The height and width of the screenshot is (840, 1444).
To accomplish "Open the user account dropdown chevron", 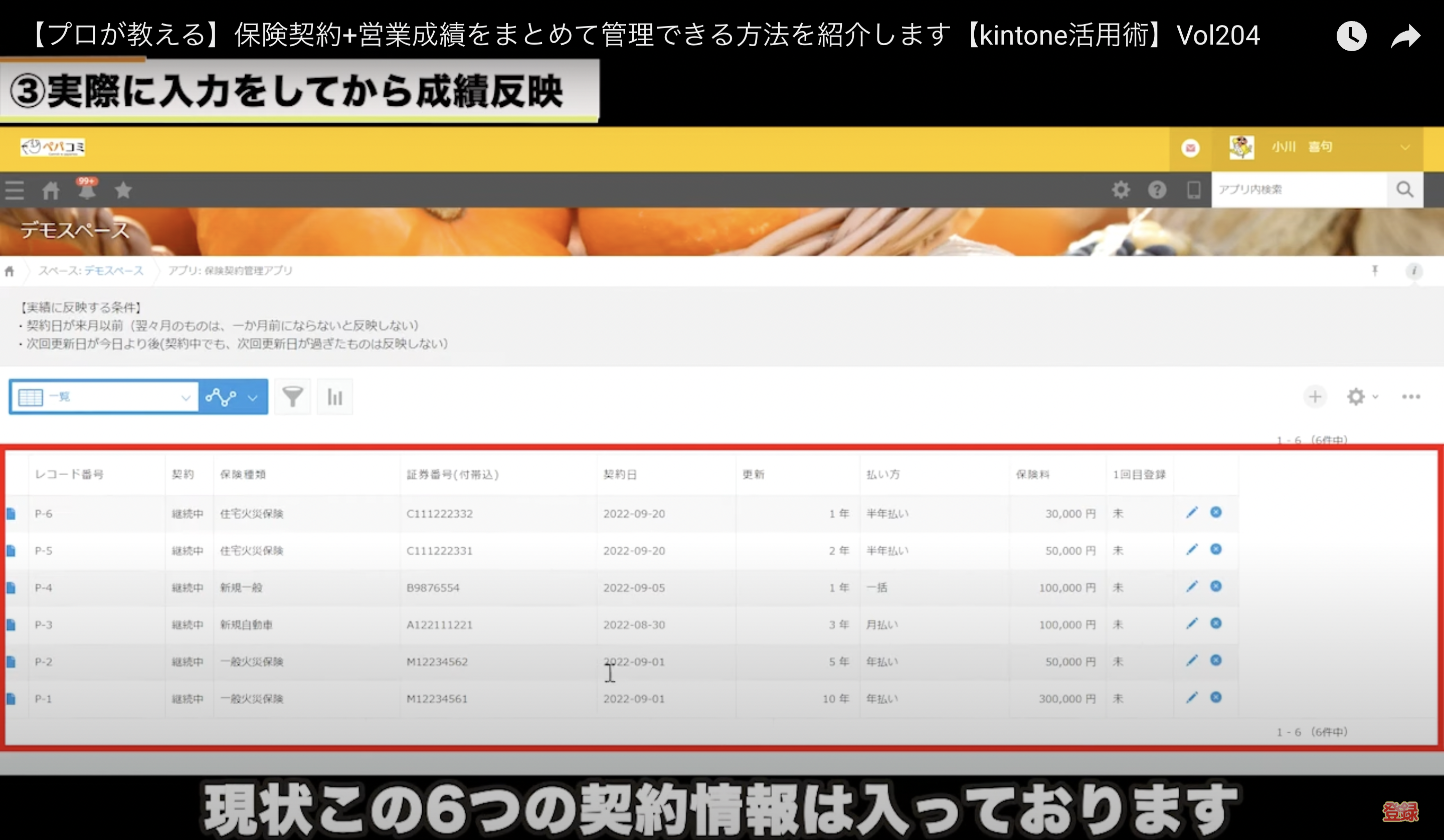I will pyautogui.click(x=1405, y=147).
